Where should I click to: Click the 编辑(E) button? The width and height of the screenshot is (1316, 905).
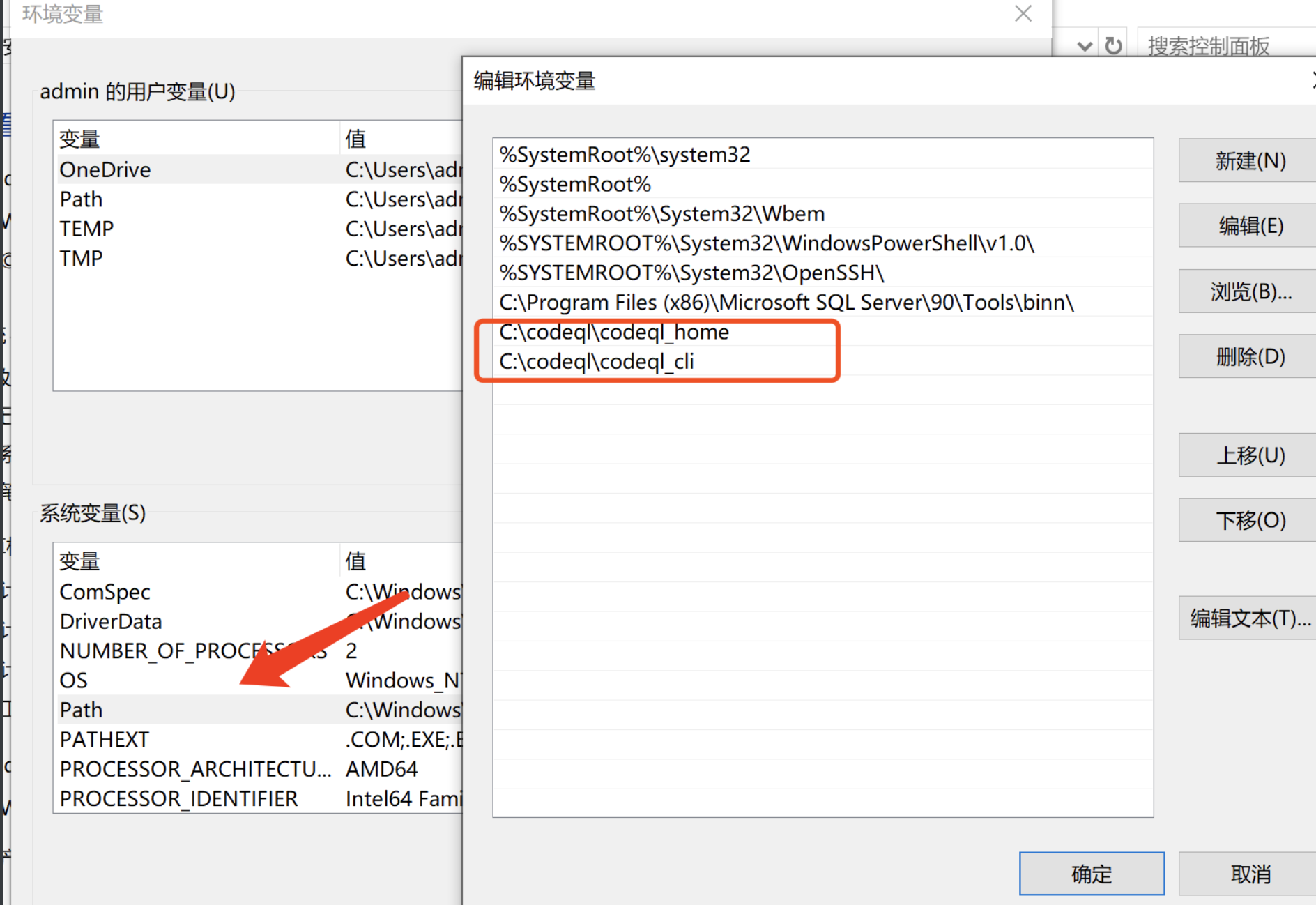pyautogui.click(x=1246, y=225)
